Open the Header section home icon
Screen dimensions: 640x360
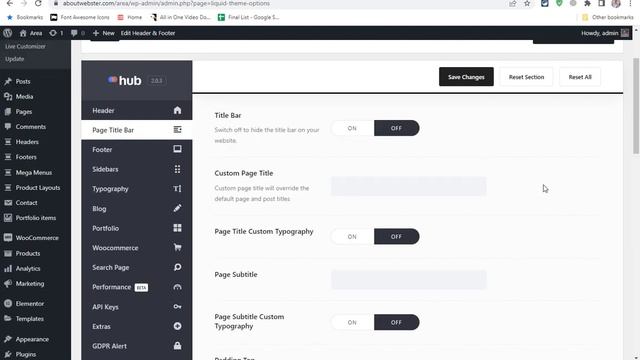coord(177,110)
